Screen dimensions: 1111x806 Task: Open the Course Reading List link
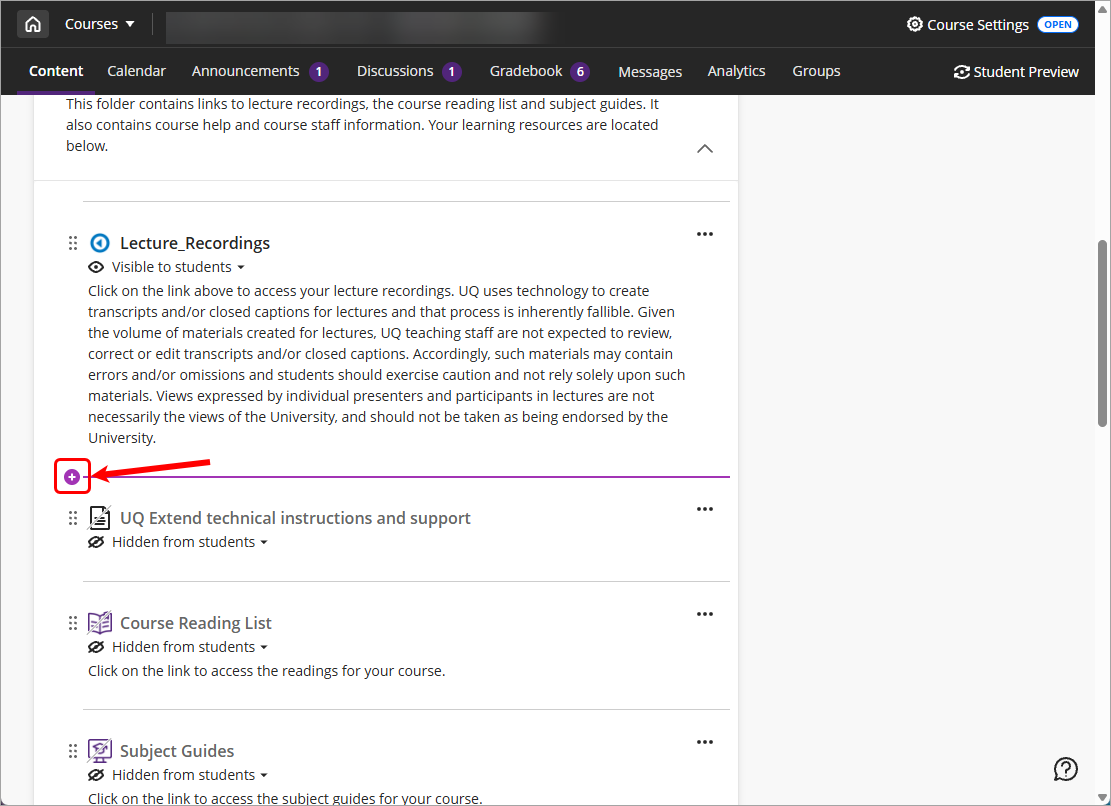point(196,623)
